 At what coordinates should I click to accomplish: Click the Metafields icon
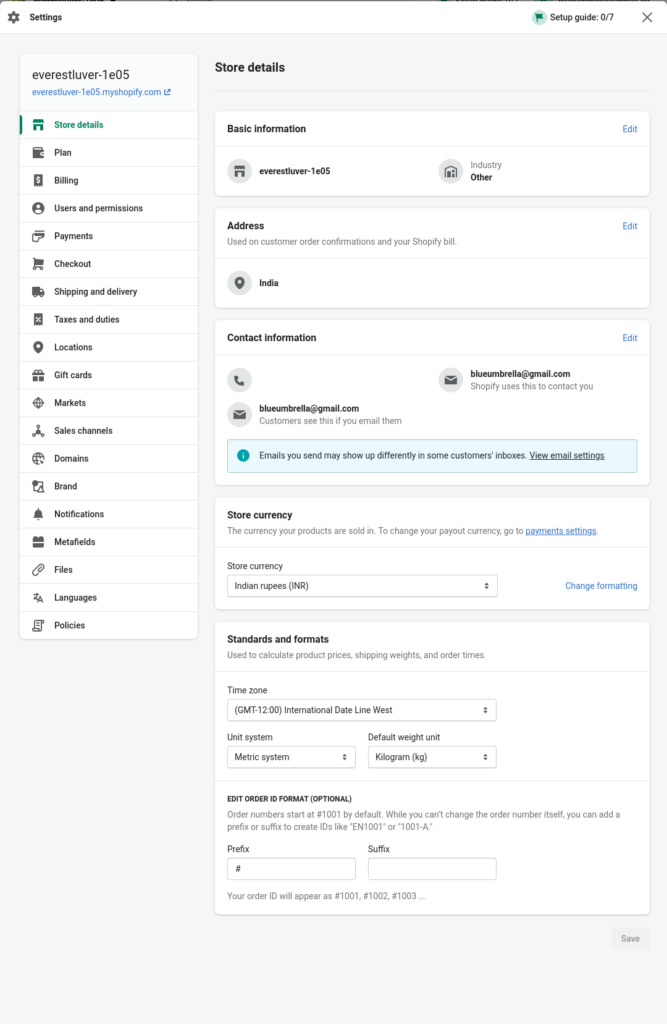point(39,542)
